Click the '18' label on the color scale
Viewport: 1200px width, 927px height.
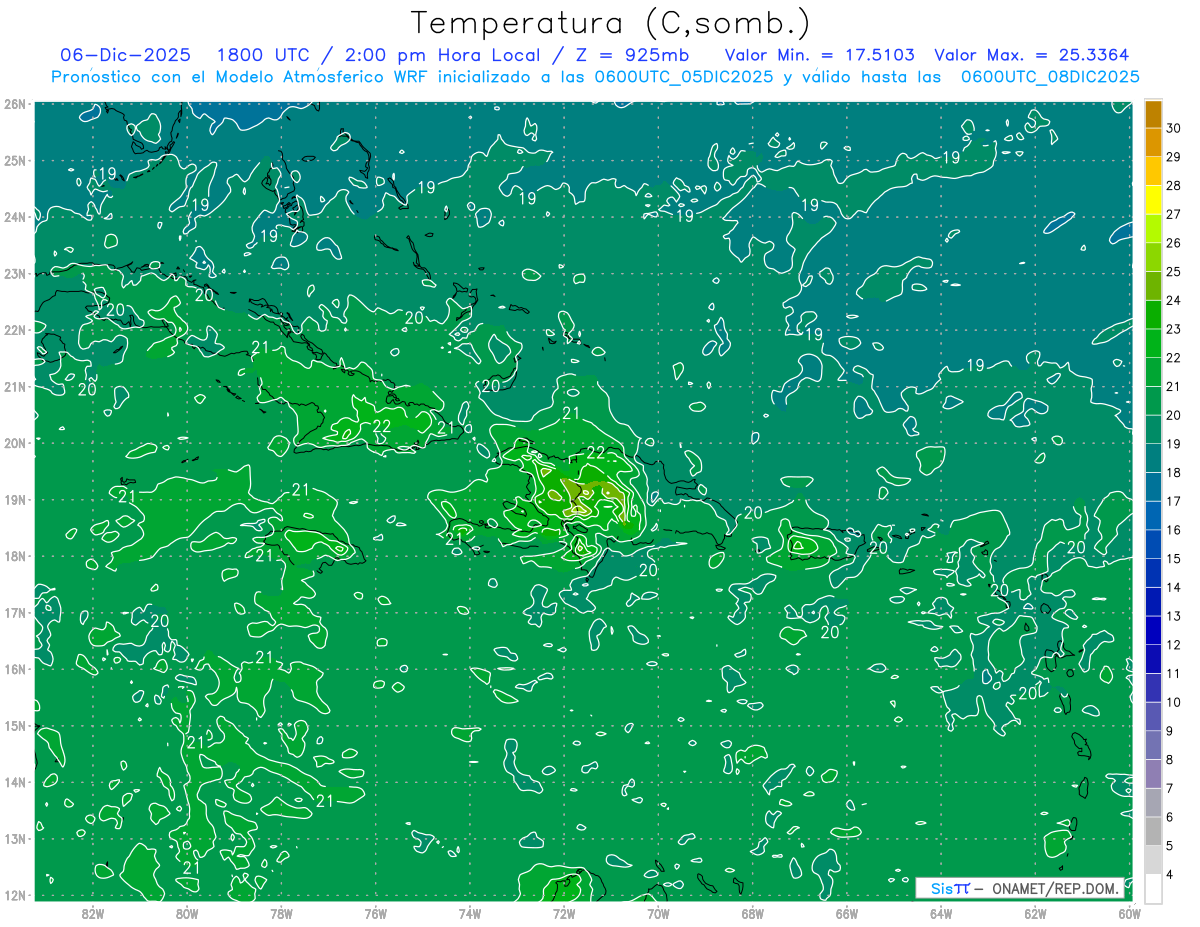click(x=1174, y=473)
